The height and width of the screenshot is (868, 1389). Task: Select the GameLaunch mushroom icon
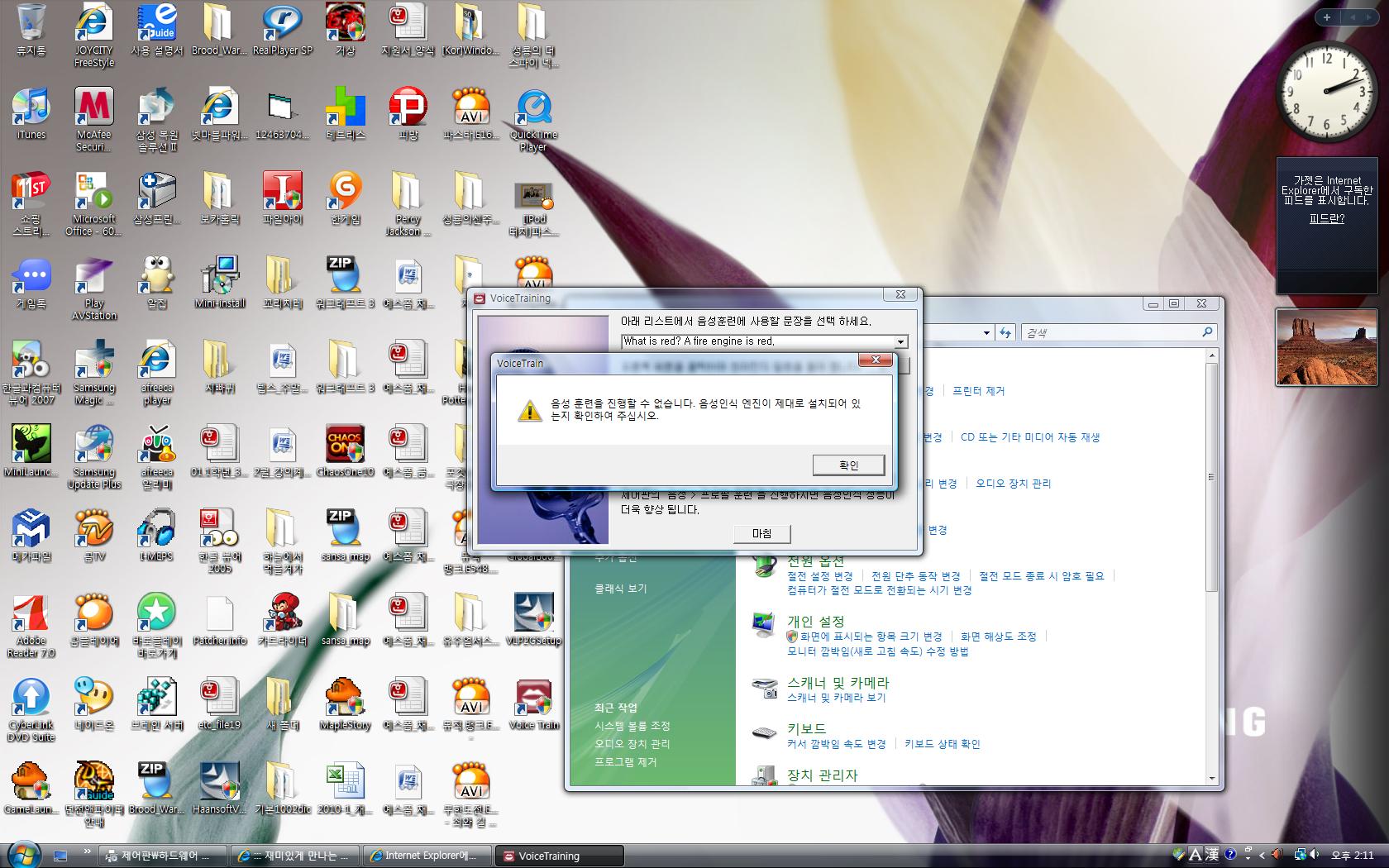pos(31,789)
